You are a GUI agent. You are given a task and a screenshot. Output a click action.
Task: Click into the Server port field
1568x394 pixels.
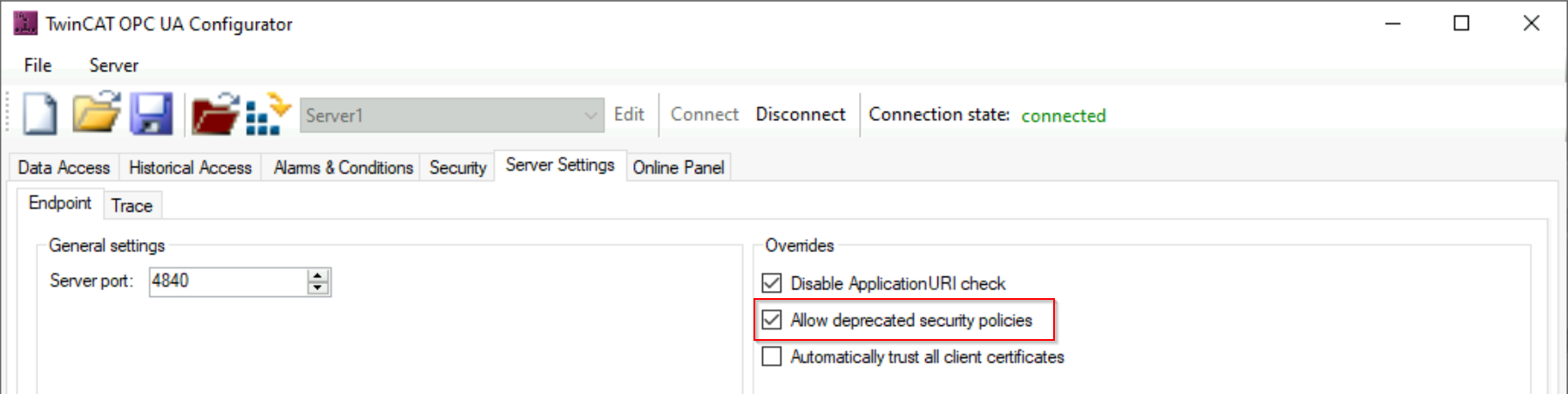tap(228, 281)
